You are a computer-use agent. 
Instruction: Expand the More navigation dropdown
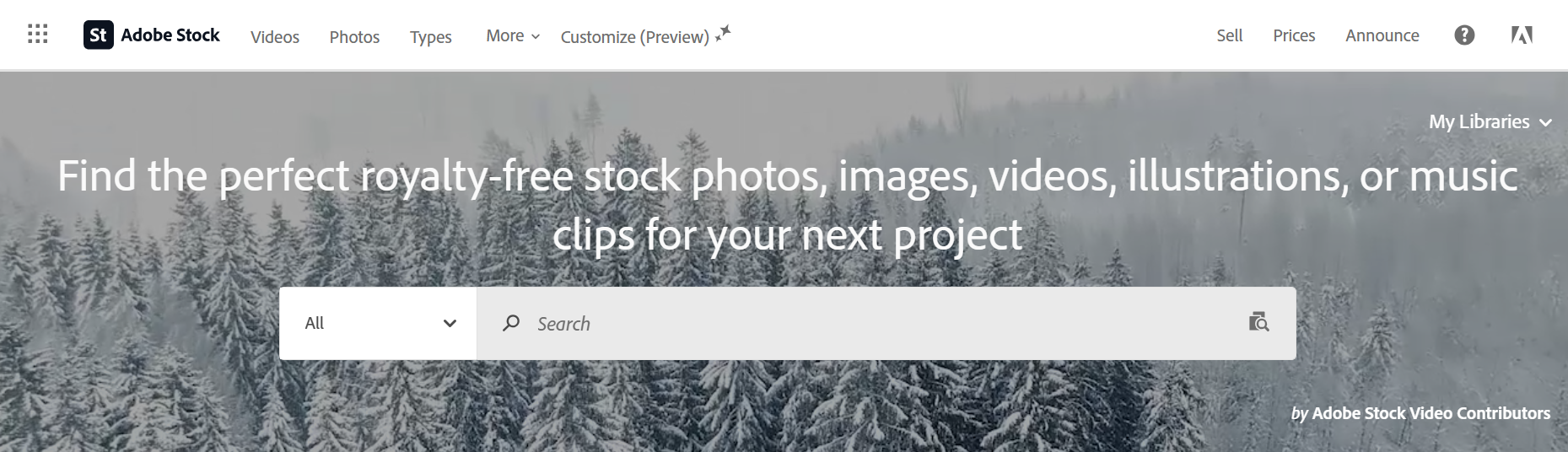(513, 35)
